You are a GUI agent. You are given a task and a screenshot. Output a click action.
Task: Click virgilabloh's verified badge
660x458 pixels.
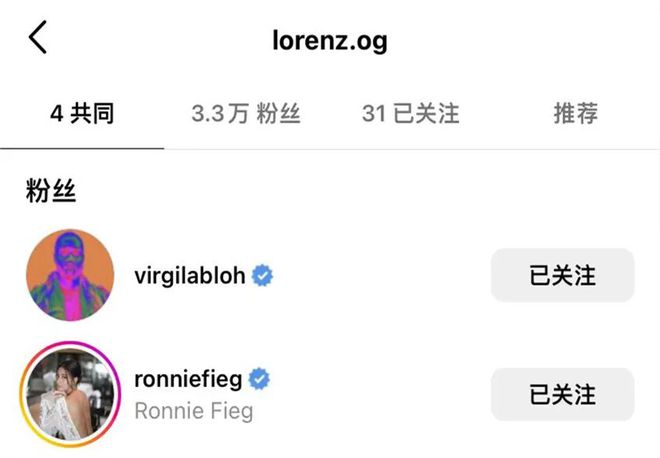coord(263,276)
